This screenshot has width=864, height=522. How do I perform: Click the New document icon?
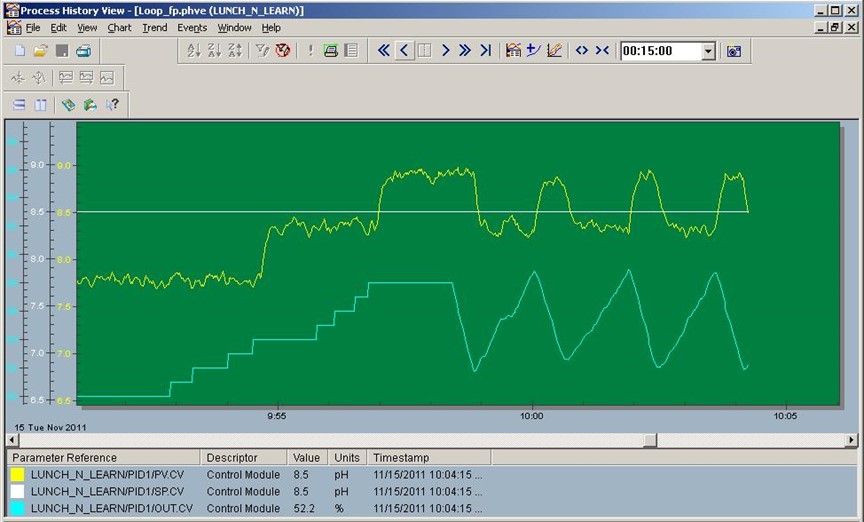(x=20, y=51)
